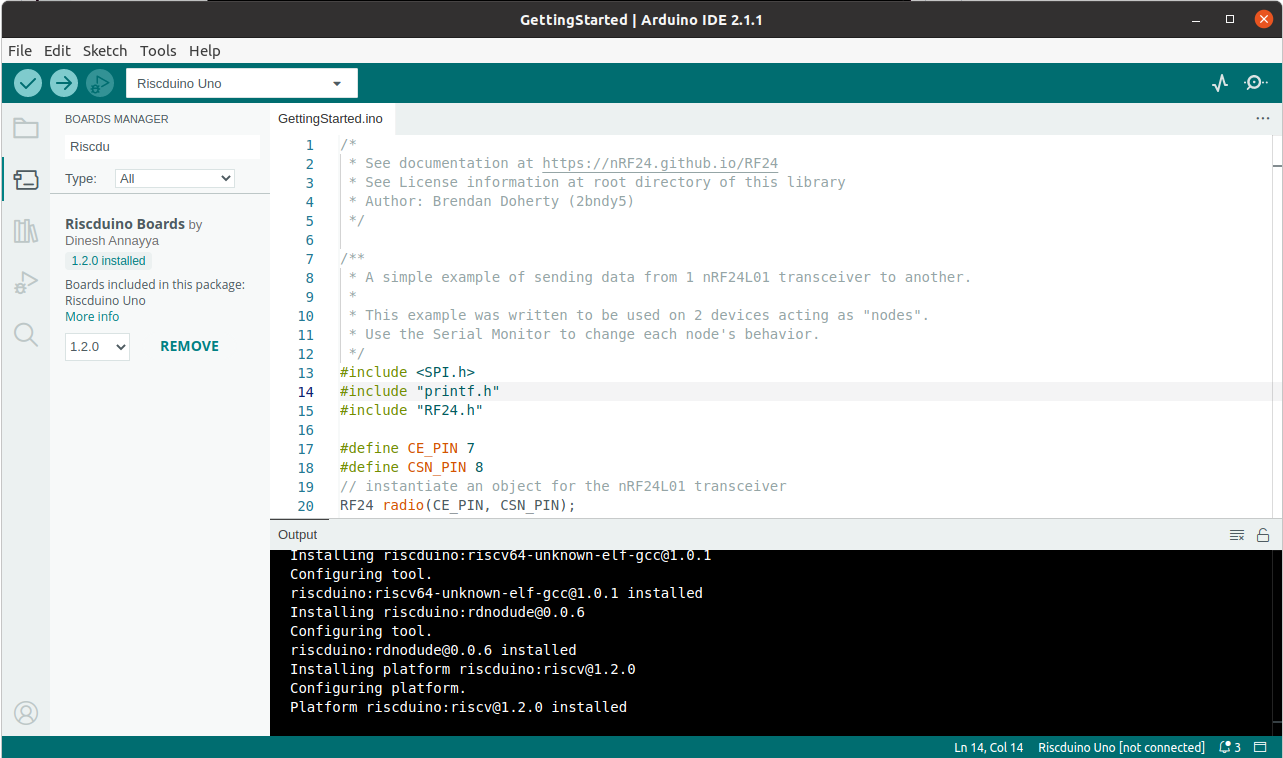Viewport: 1283px width, 758px height.
Task: Click the #include "RF24.h" line
Action: (x=411, y=411)
